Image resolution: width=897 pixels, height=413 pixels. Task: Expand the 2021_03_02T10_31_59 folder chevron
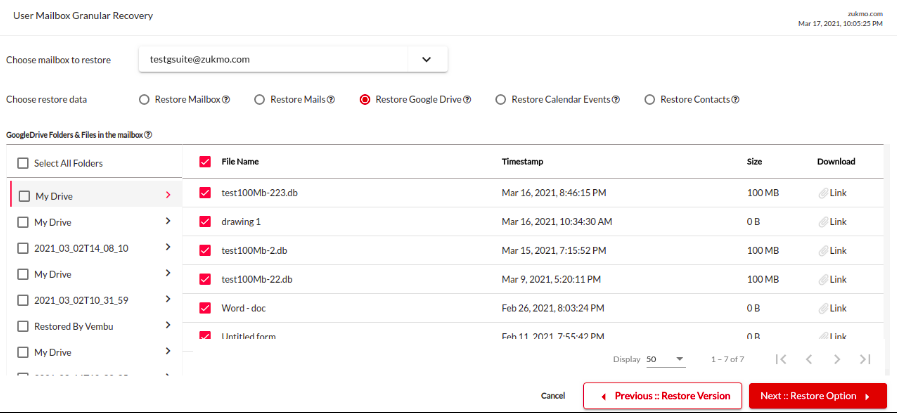168,299
